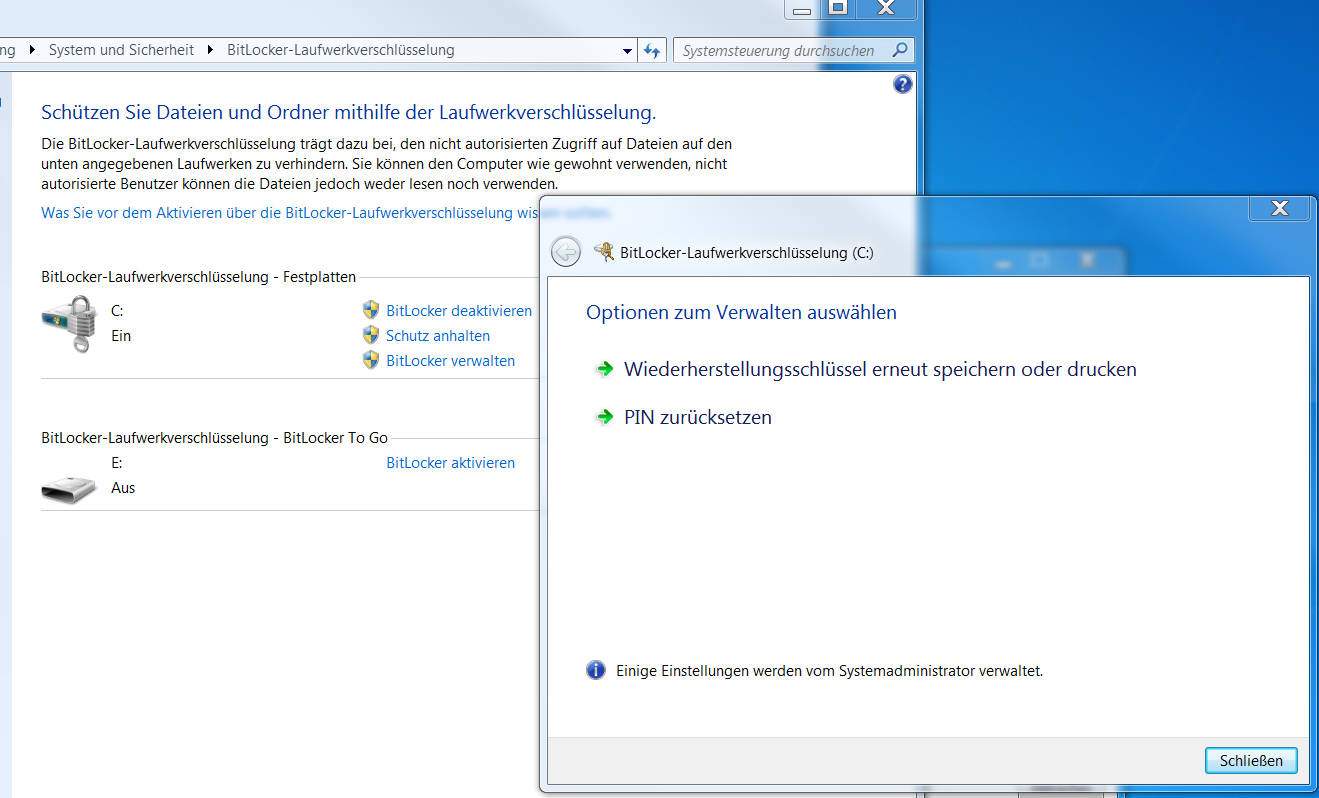Click the back arrow in BitLocker dialog

click(x=566, y=252)
